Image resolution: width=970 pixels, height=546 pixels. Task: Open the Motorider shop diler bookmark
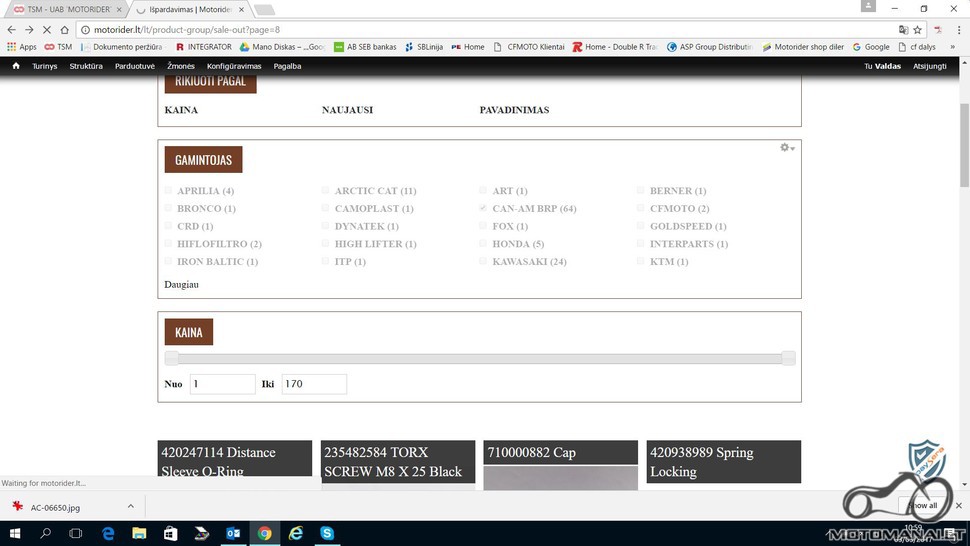[x=803, y=47]
